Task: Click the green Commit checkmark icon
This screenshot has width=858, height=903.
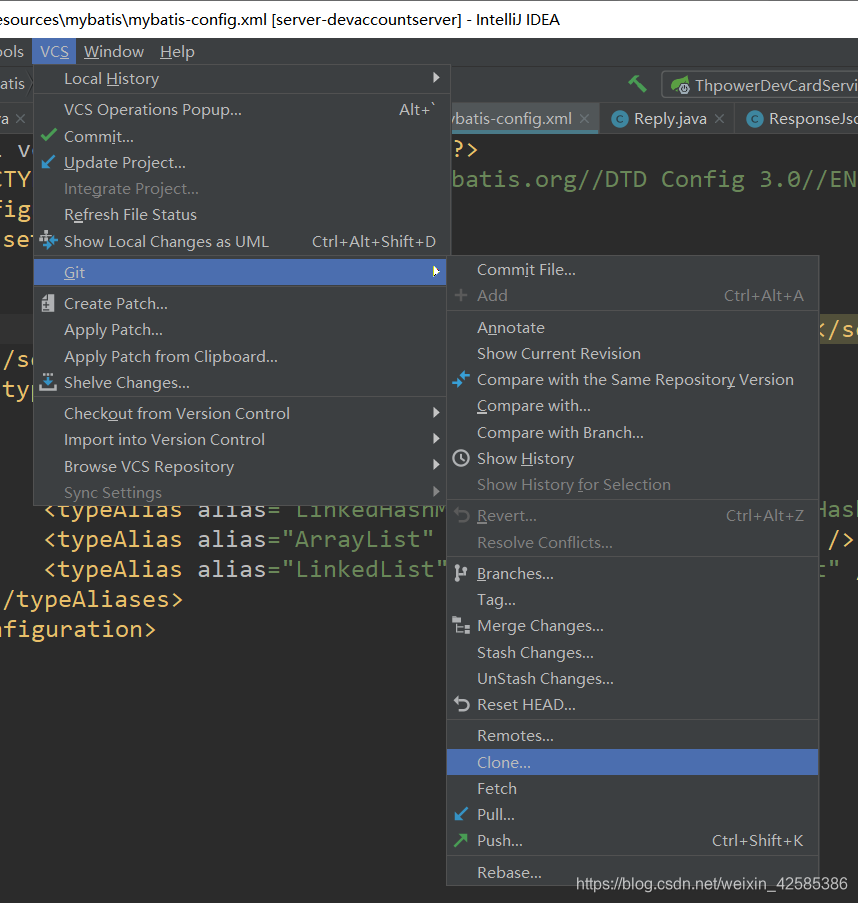Action: (49, 135)
